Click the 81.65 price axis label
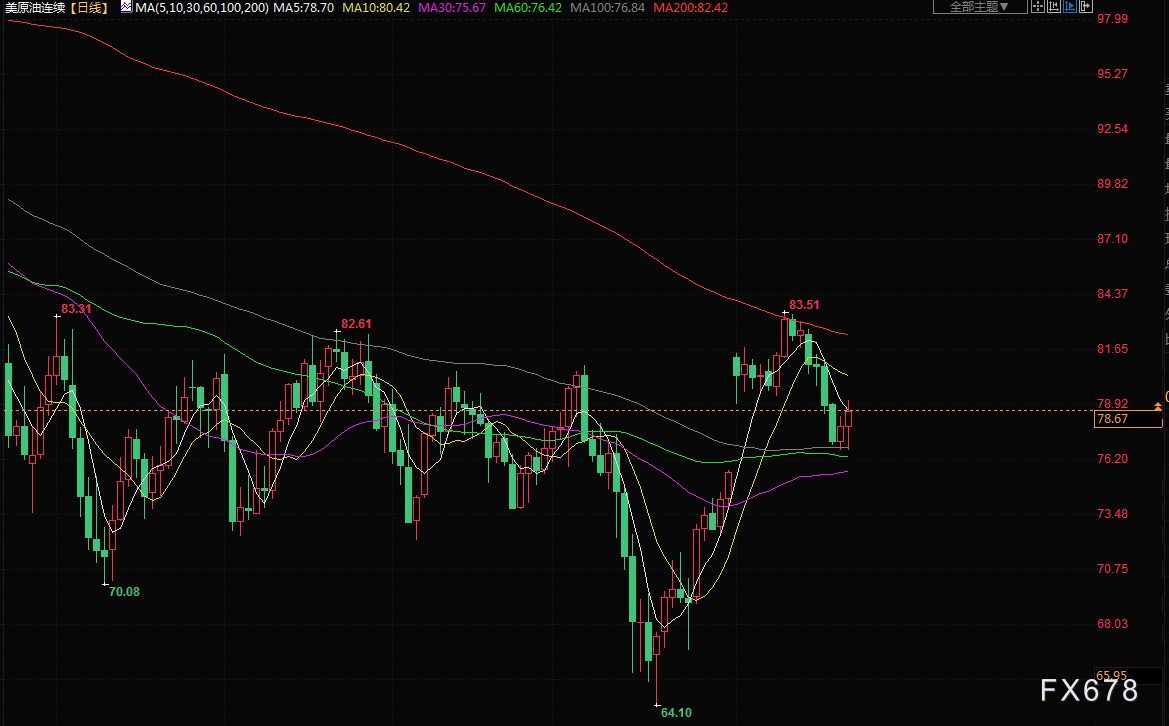 pyautogui.click(x=1112, y=349)
